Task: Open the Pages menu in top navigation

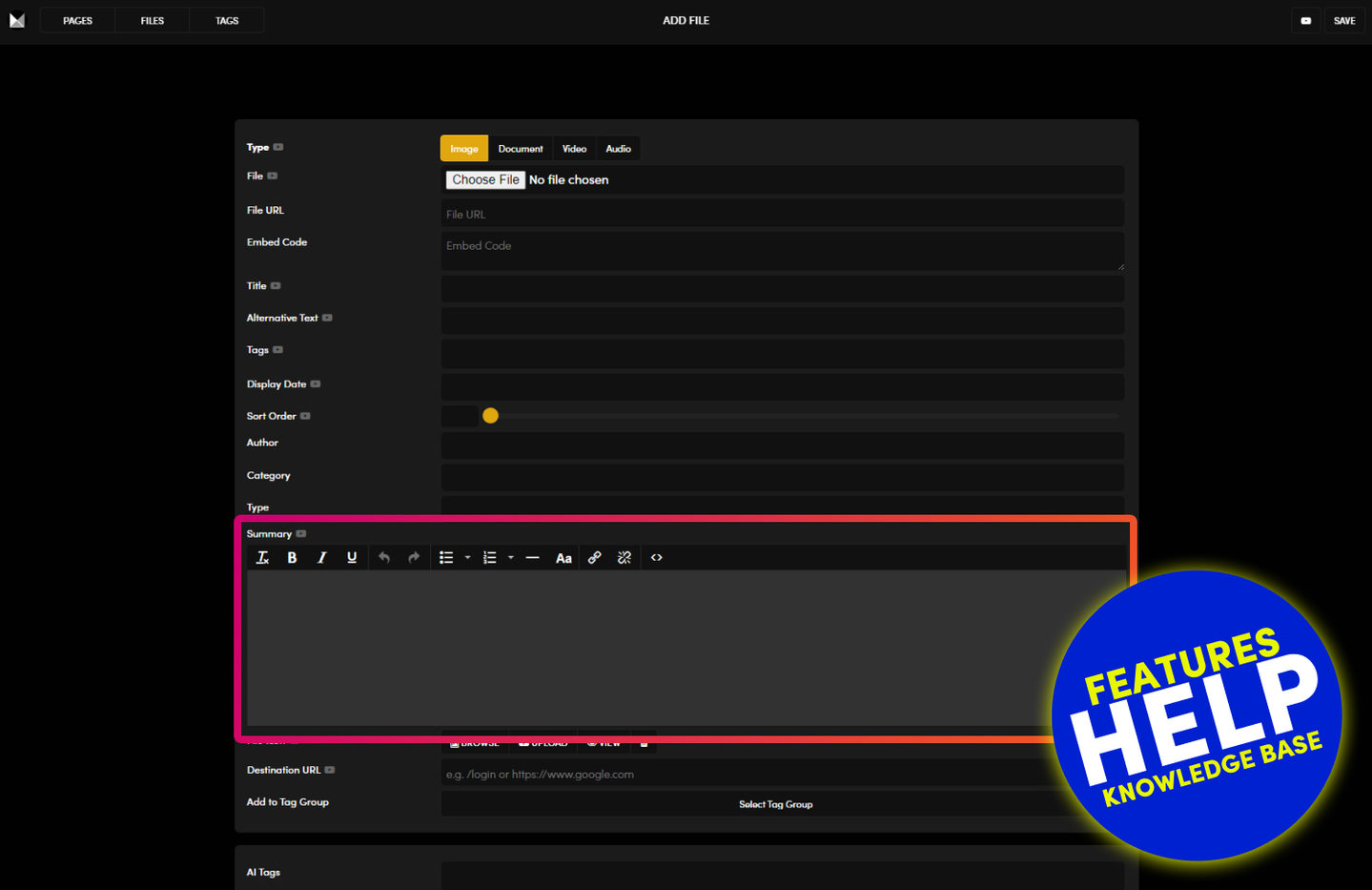Action: pos(77,20)
